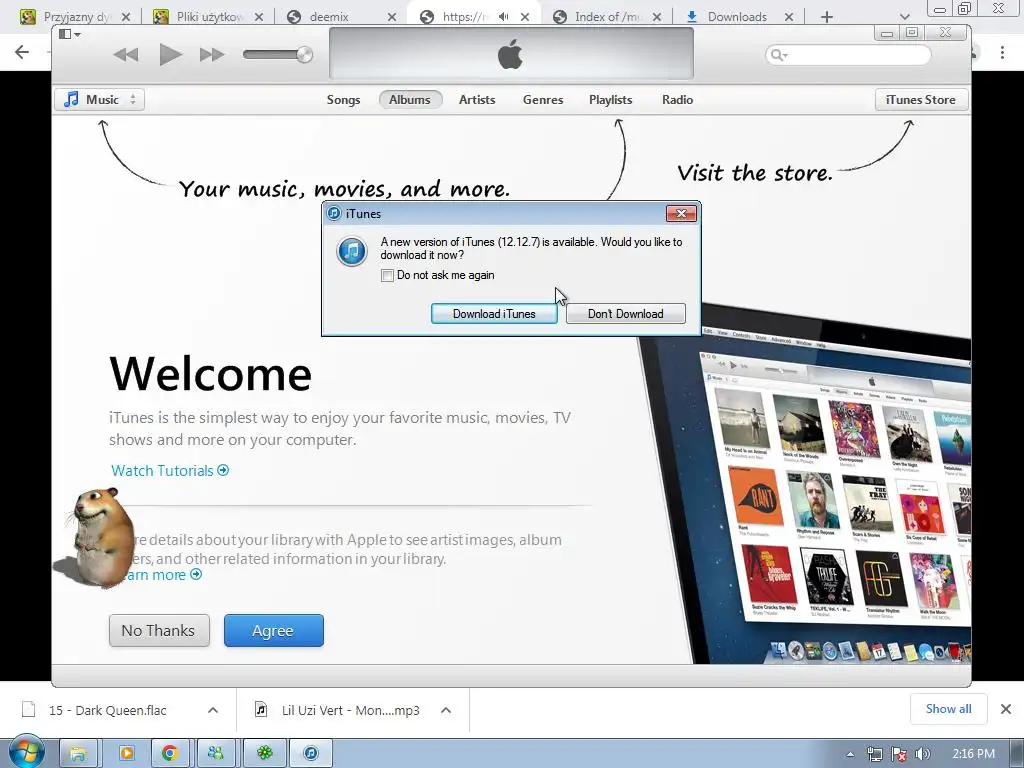Image resolution: width=1024 pixels, height=768 pixels.
Task: Click the network tray icon
Action: (x=874, y=754)
